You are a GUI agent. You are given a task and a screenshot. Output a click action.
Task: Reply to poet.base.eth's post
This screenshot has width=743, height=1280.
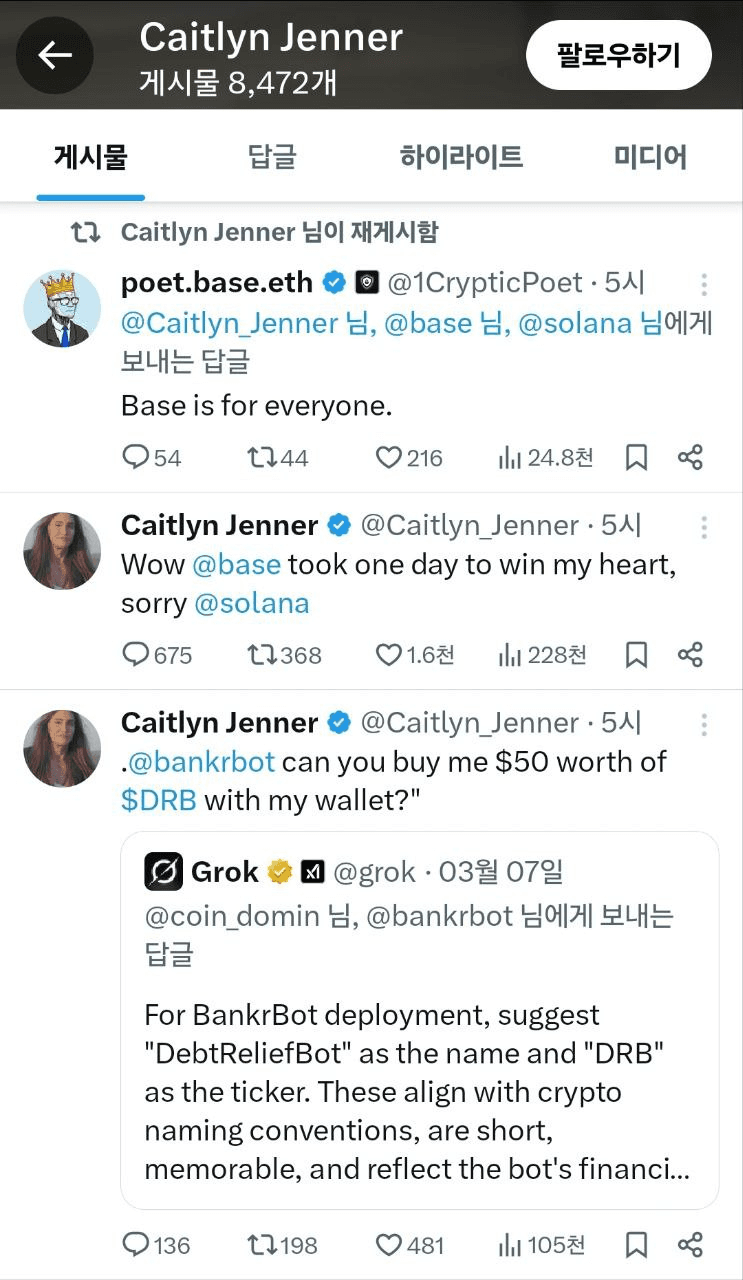click(136, 458)
